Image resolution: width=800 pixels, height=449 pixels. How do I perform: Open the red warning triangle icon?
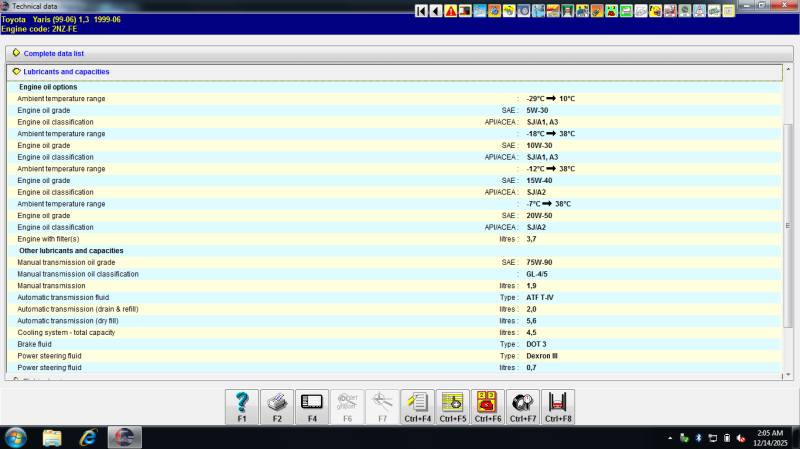coord(451,11)
